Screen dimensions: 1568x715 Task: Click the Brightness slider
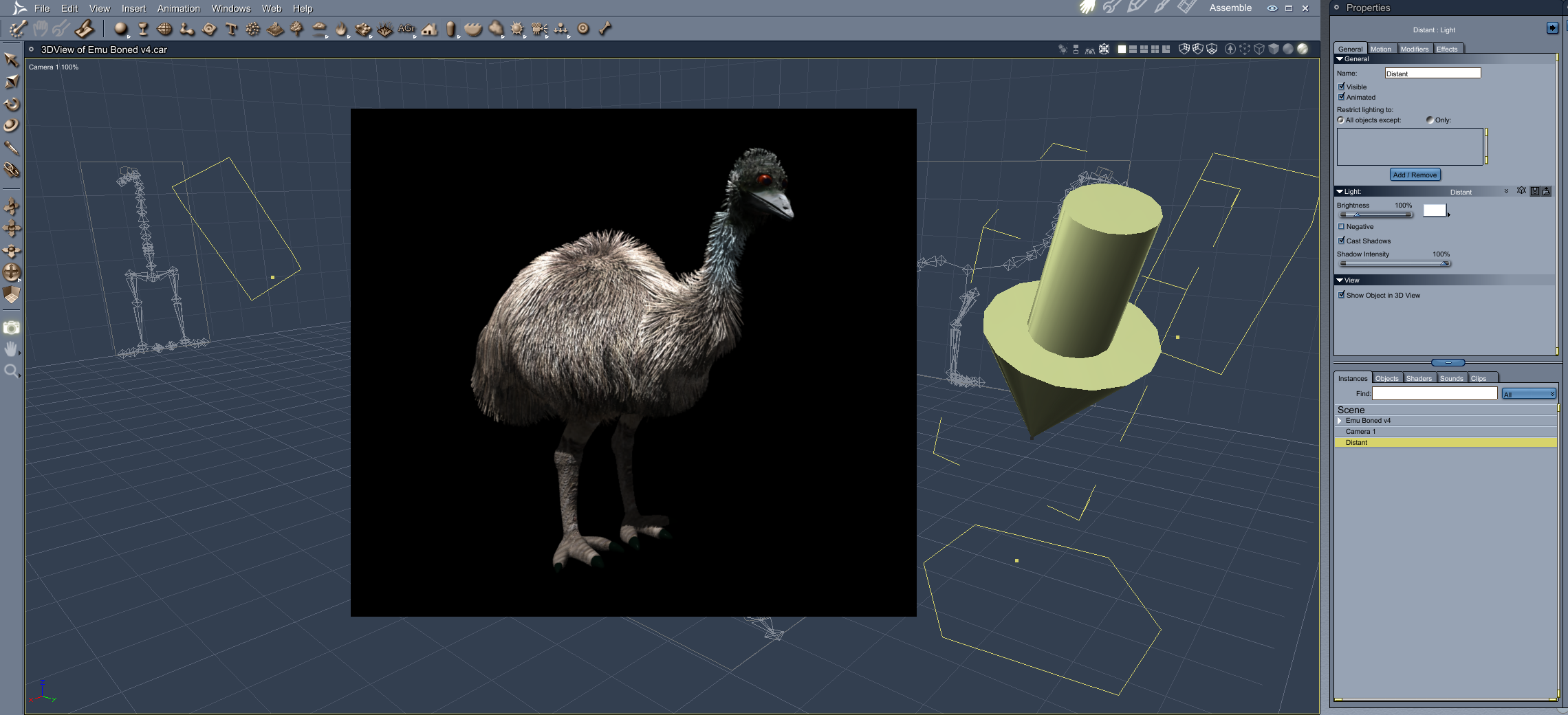pos(1375,214)
